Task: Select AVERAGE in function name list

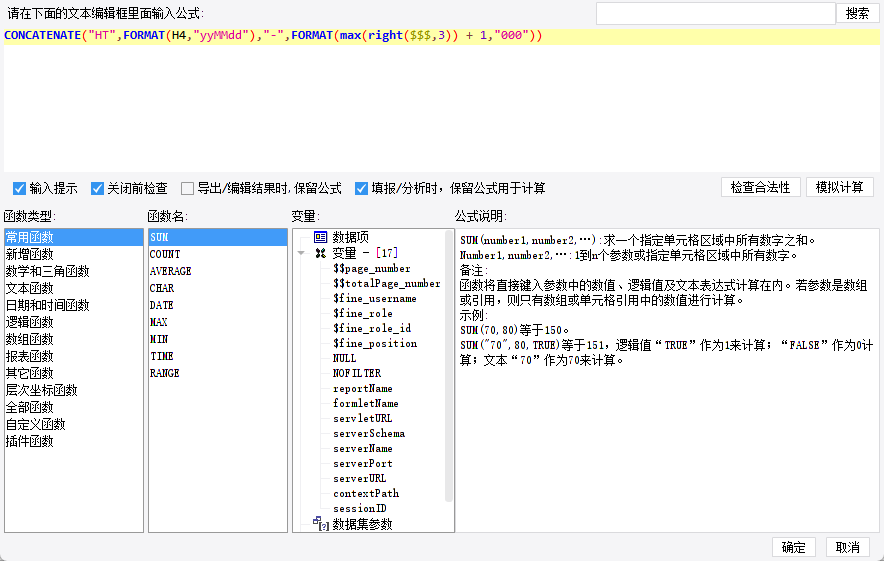Action: (x=218, y=271)
